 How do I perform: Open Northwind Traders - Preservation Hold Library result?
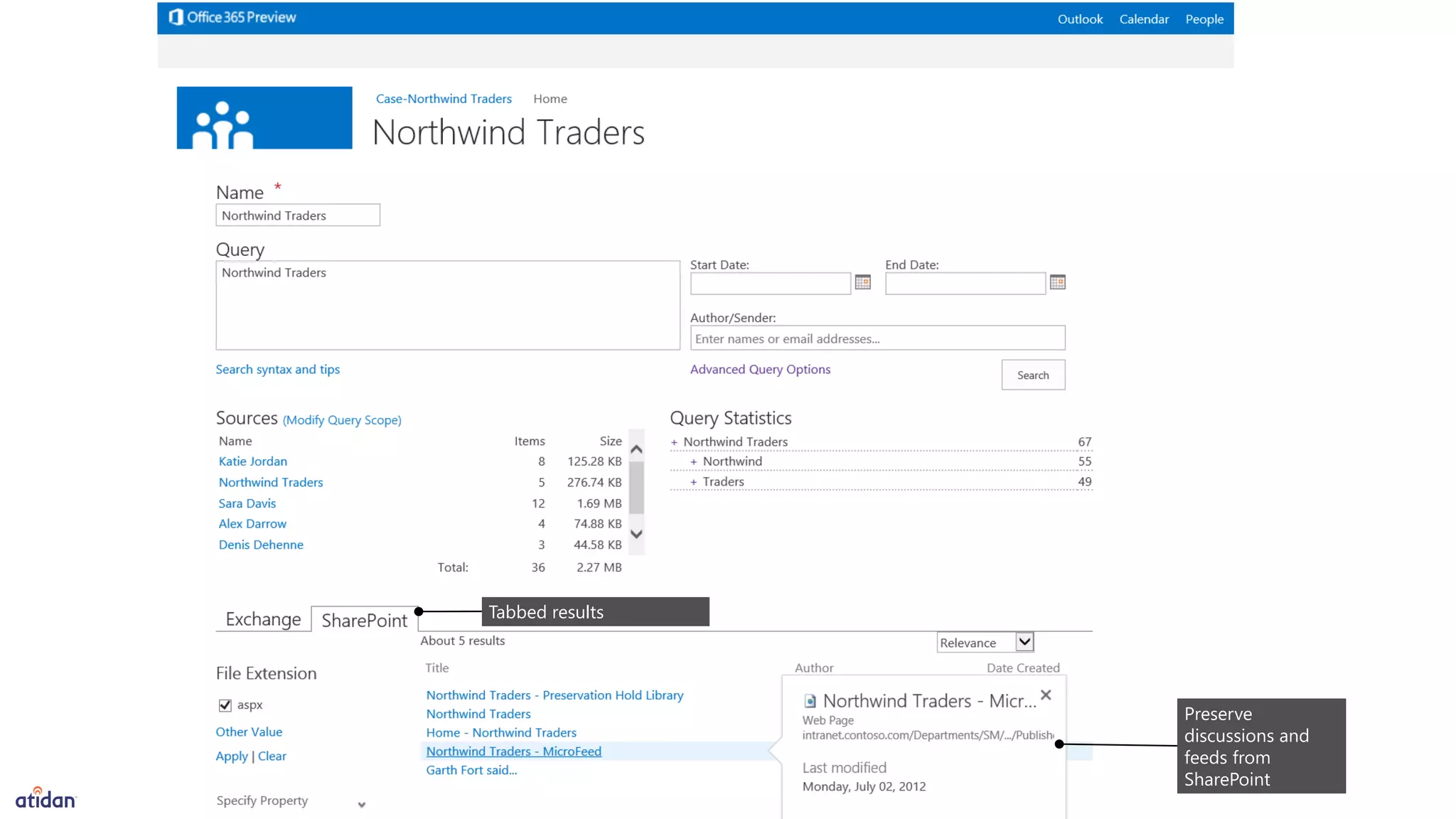(555, 695)
